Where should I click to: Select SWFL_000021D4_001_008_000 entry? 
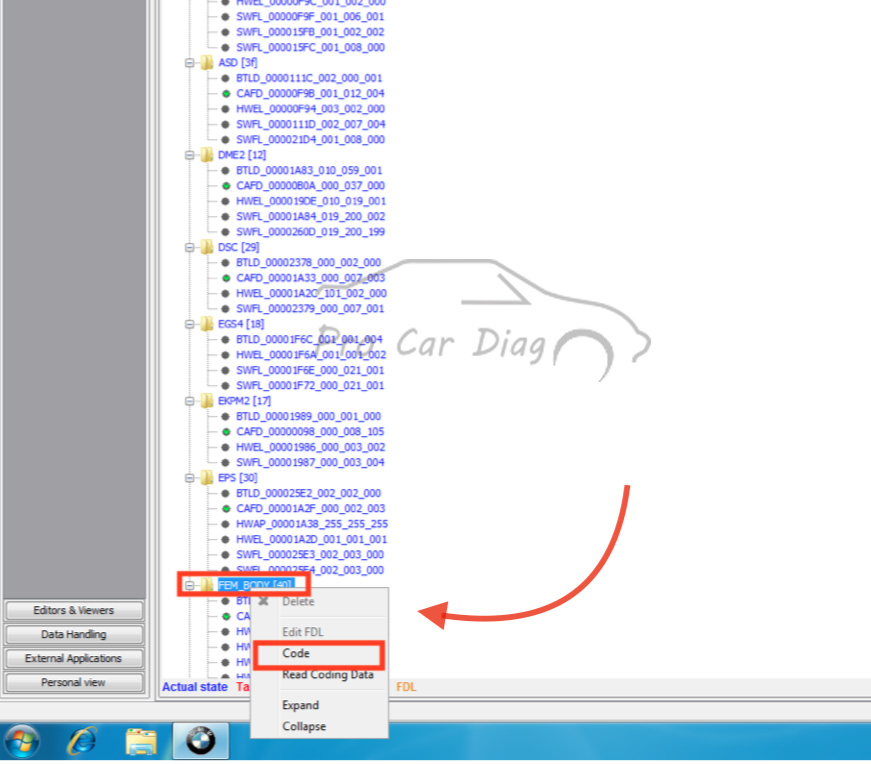pos(311,139)
